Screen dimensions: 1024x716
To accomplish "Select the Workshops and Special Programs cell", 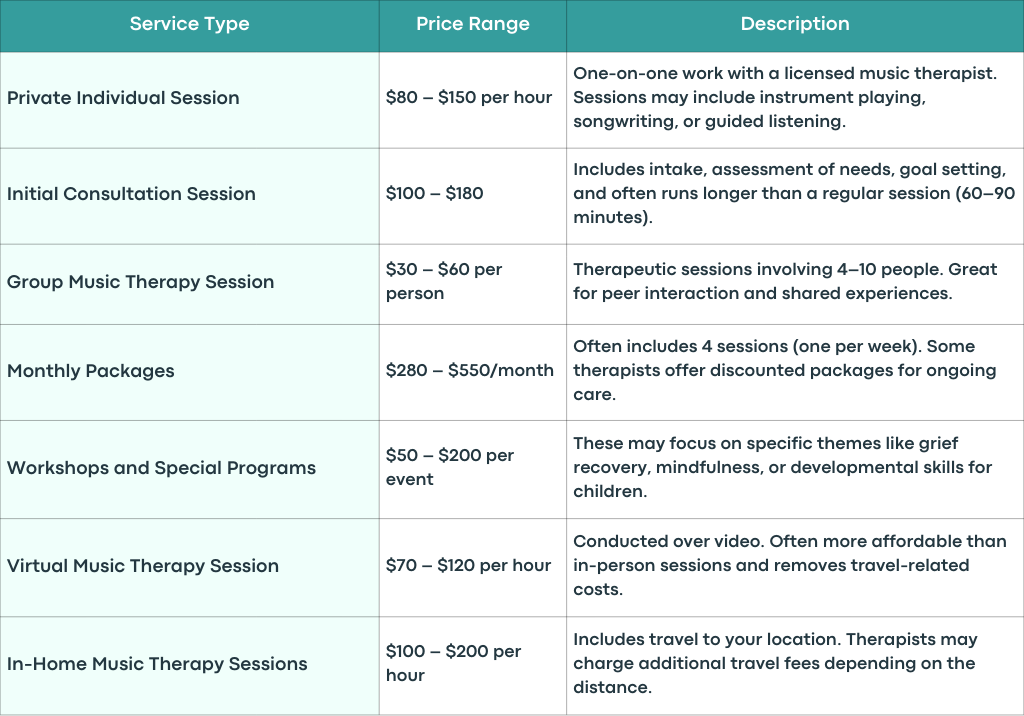I will (189, 470).
